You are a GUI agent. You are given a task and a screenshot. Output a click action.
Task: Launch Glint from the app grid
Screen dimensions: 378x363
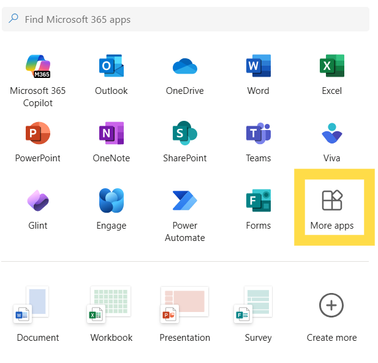tap(38, 201)
